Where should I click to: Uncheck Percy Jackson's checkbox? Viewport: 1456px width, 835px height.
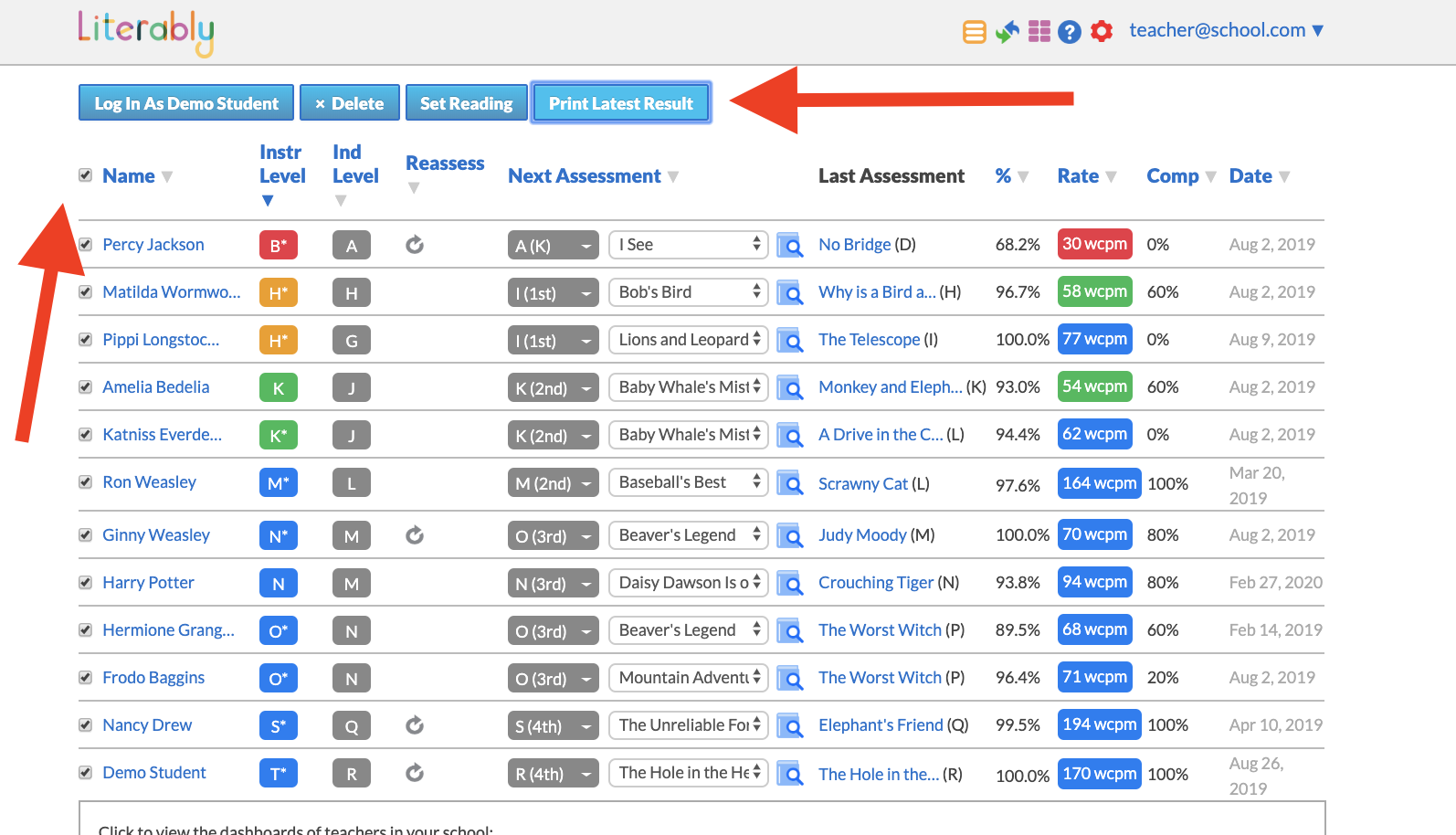tap(85, 244)
